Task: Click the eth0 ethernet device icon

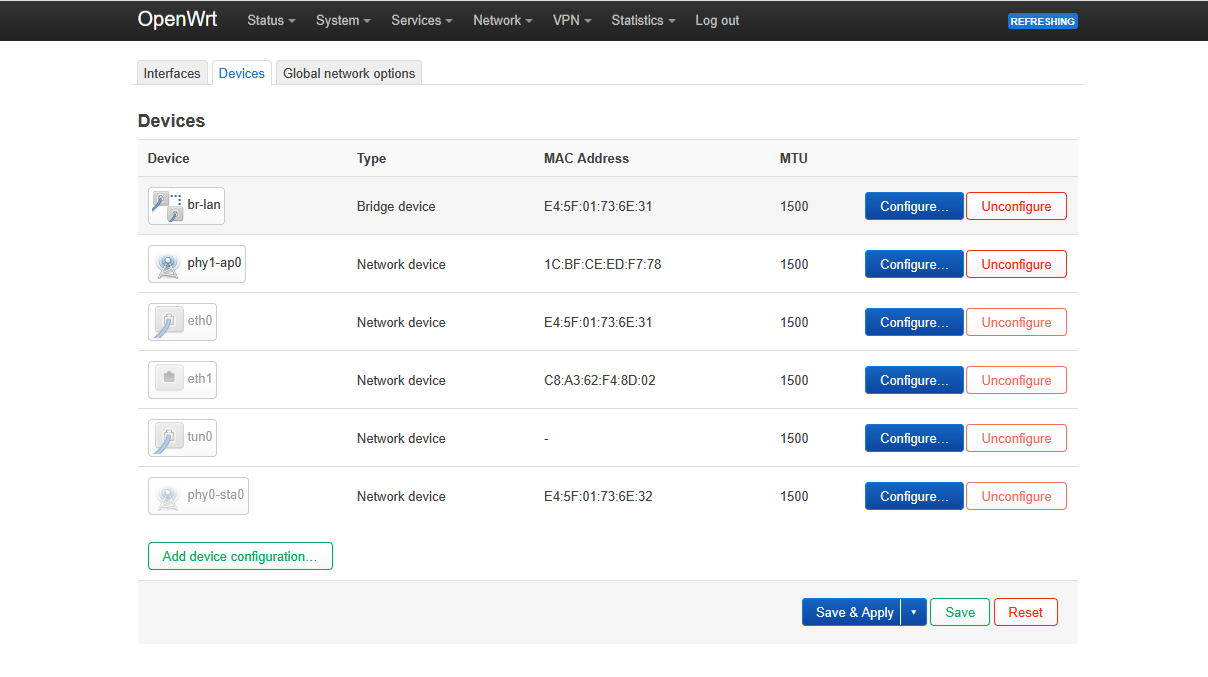Action: pos(167,322)
